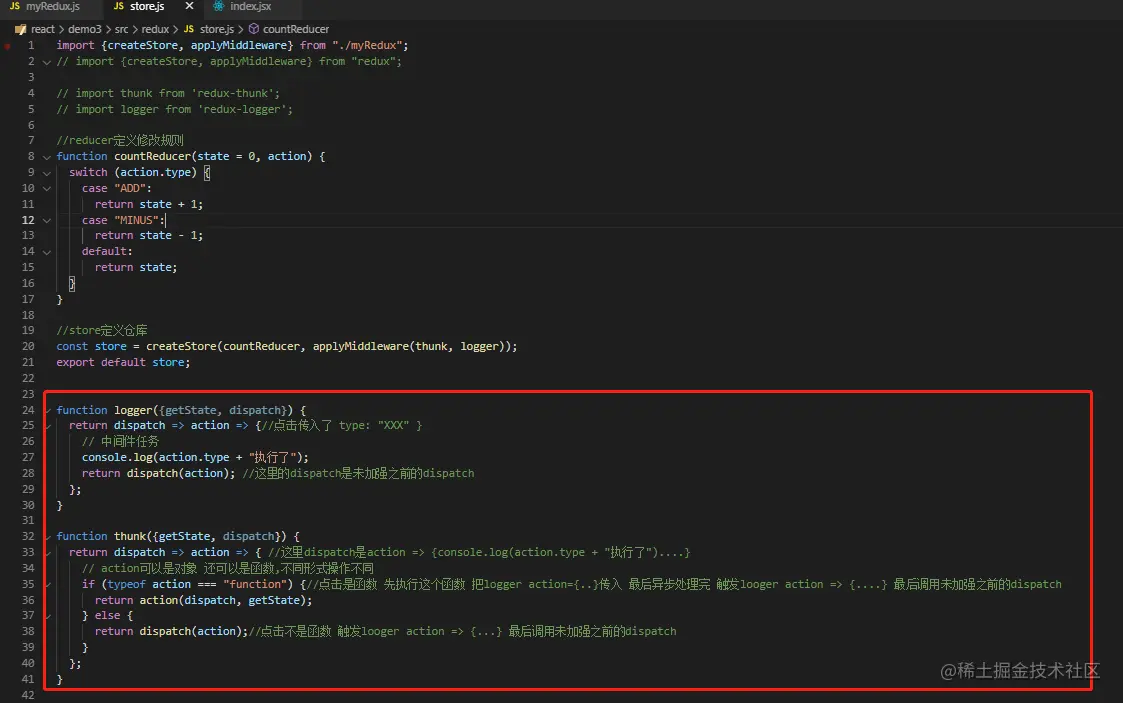The height and width of the screenshot is (703, 1123).
Task: Fold the if block at line 35
Action: point(48,584)
